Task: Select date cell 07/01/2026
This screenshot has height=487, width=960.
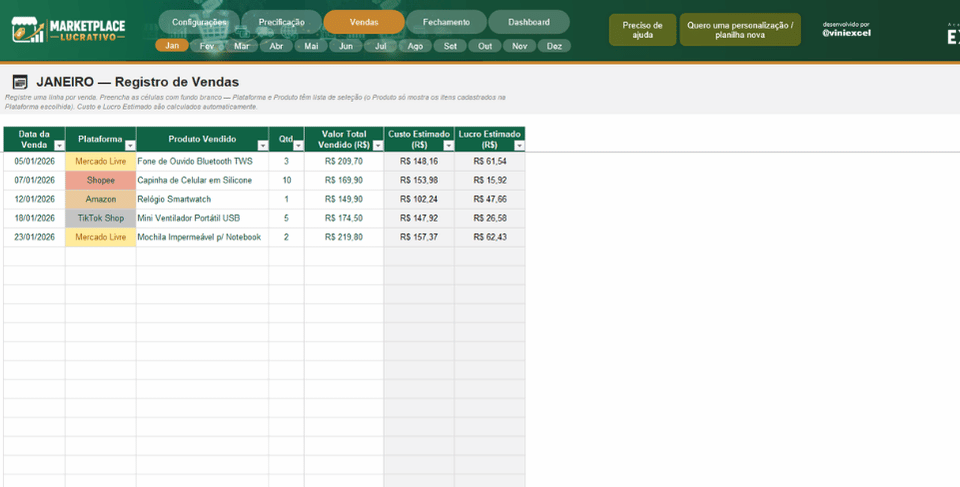Action: coord(34,181)
